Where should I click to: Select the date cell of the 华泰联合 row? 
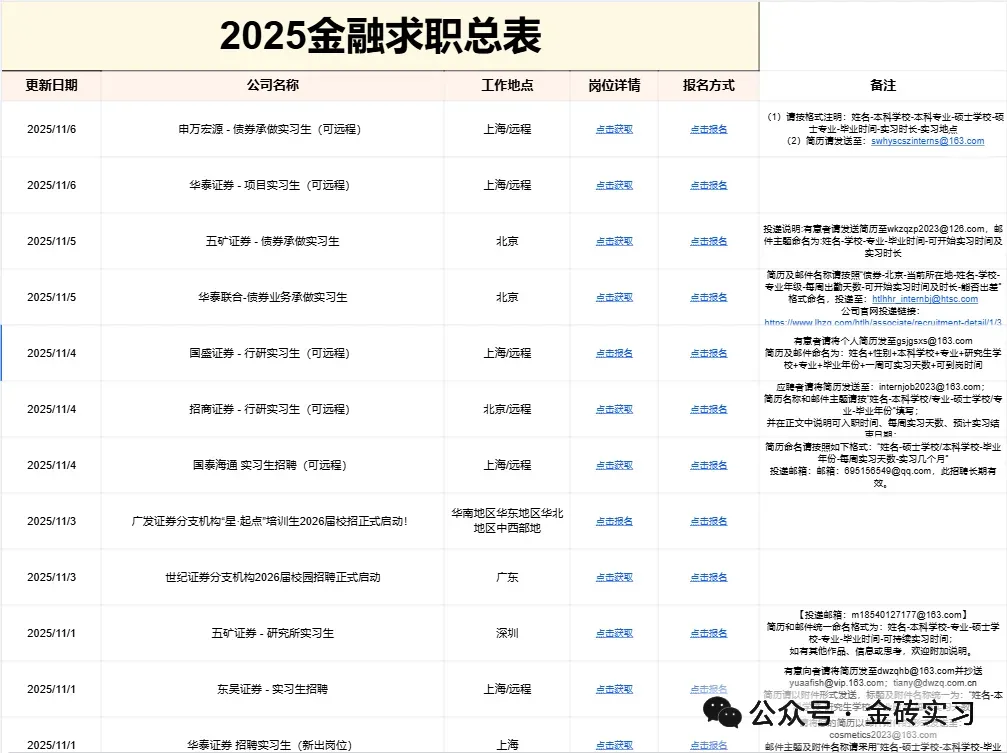point(51,297)
